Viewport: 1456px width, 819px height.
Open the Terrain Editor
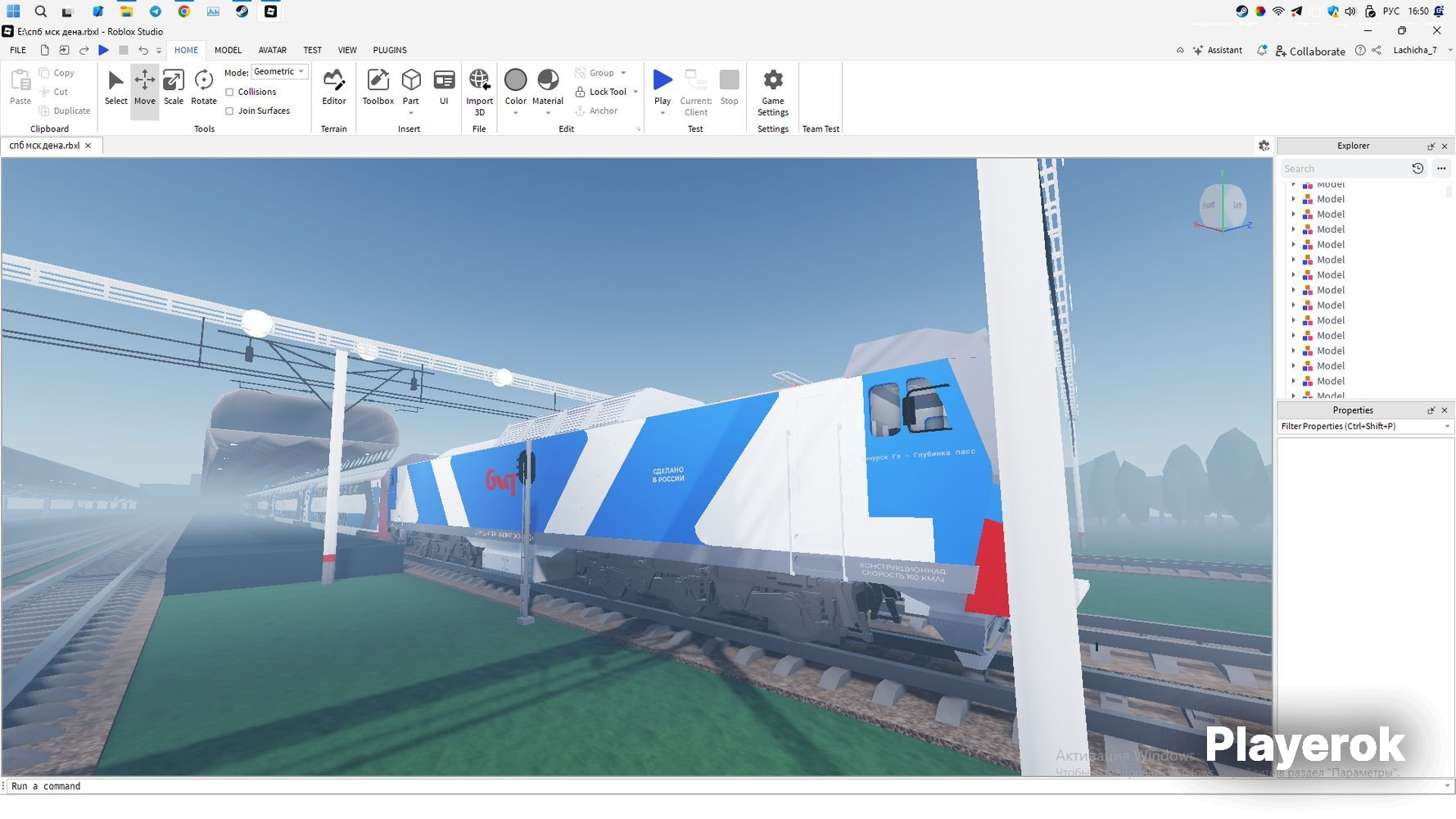[333, 88]
